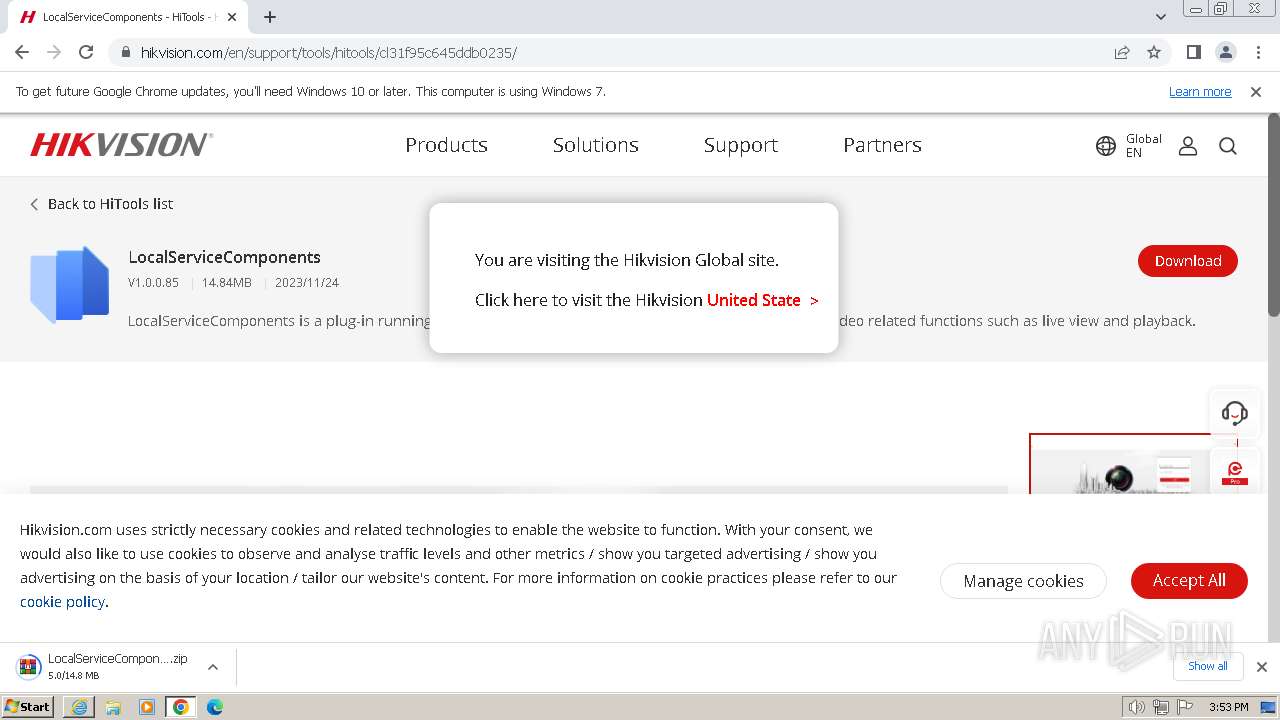The width and height of the screenshot is (1280, 720).
Task: Open the volume control in system tray
Action: 1136,707
